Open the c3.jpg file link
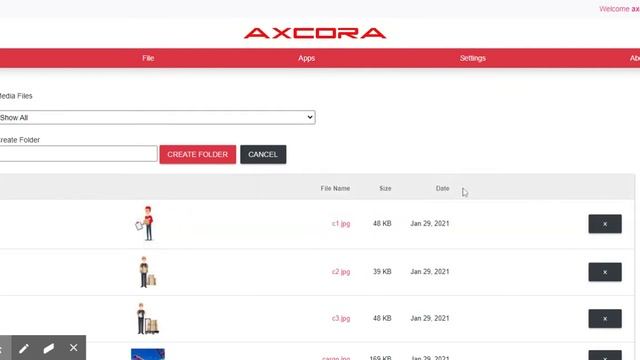Image resolution: width=640 pixels, height=360 pixels. 341,318
